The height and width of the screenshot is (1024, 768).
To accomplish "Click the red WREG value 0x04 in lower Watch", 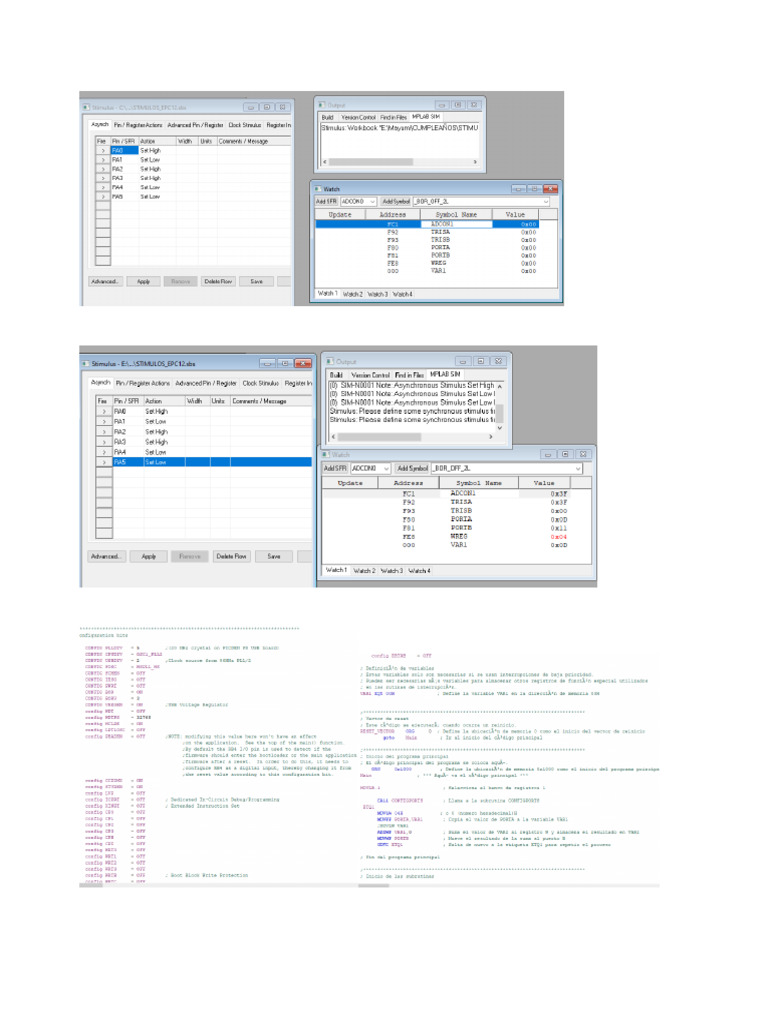I will tap(558, 537).
